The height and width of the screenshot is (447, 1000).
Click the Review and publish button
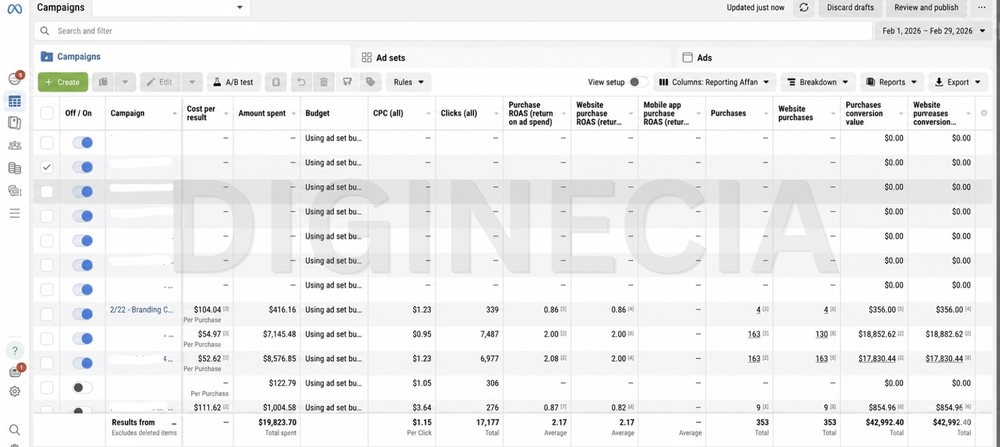coord(926,8)
